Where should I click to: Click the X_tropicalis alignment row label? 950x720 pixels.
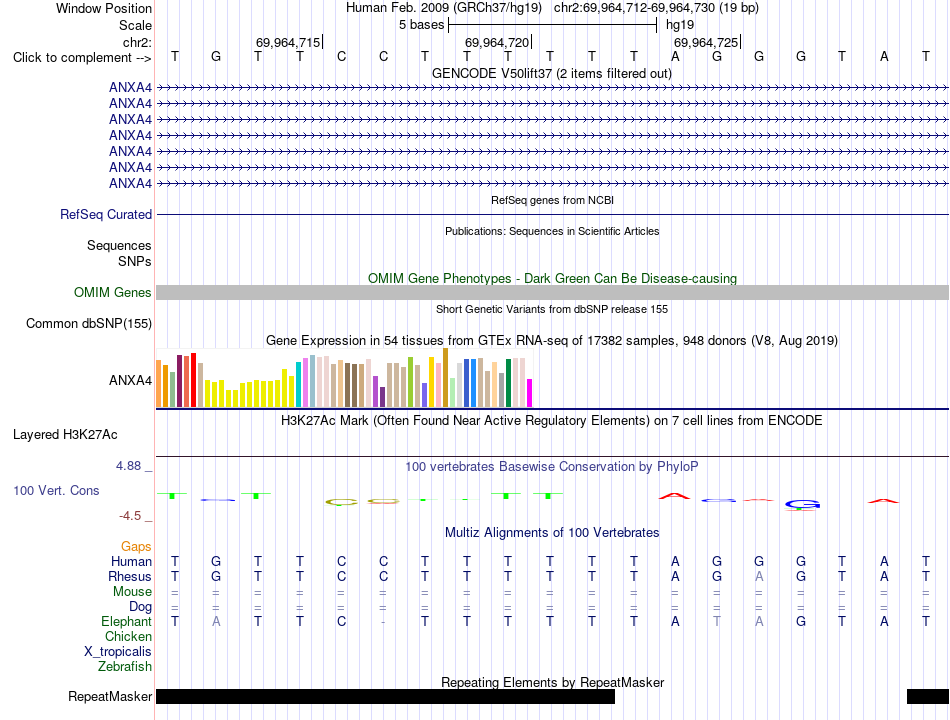click(118, 652)
